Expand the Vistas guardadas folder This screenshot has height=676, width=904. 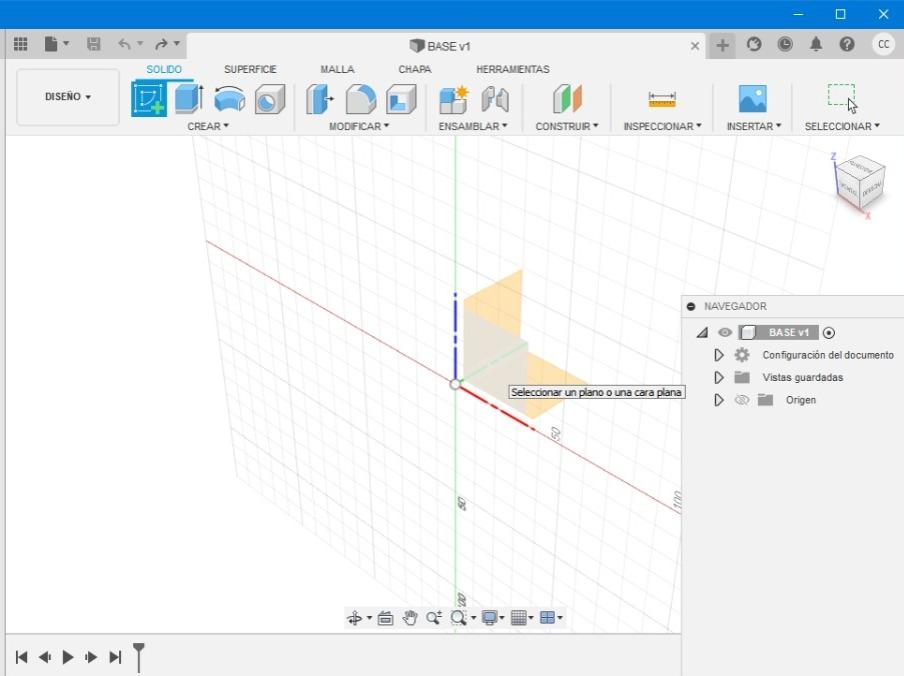pyautogui.click(x=718, y=377)
